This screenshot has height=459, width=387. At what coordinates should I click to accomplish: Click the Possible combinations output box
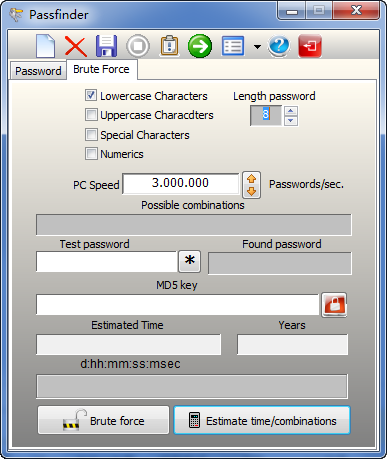tap(193, 225)
